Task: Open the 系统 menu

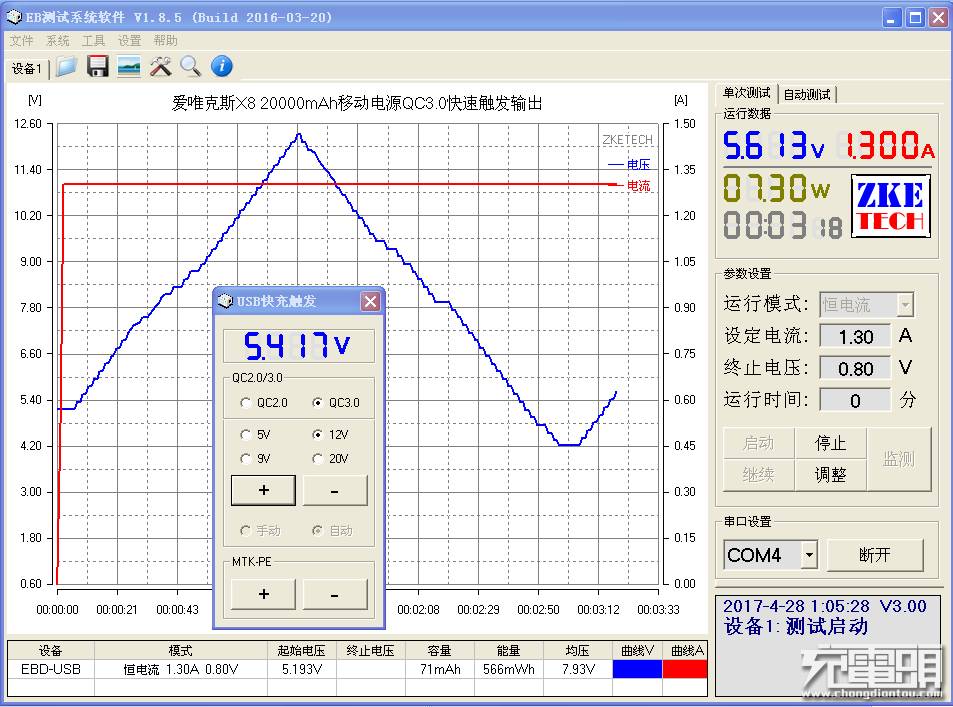Action: tap(58, 41)
